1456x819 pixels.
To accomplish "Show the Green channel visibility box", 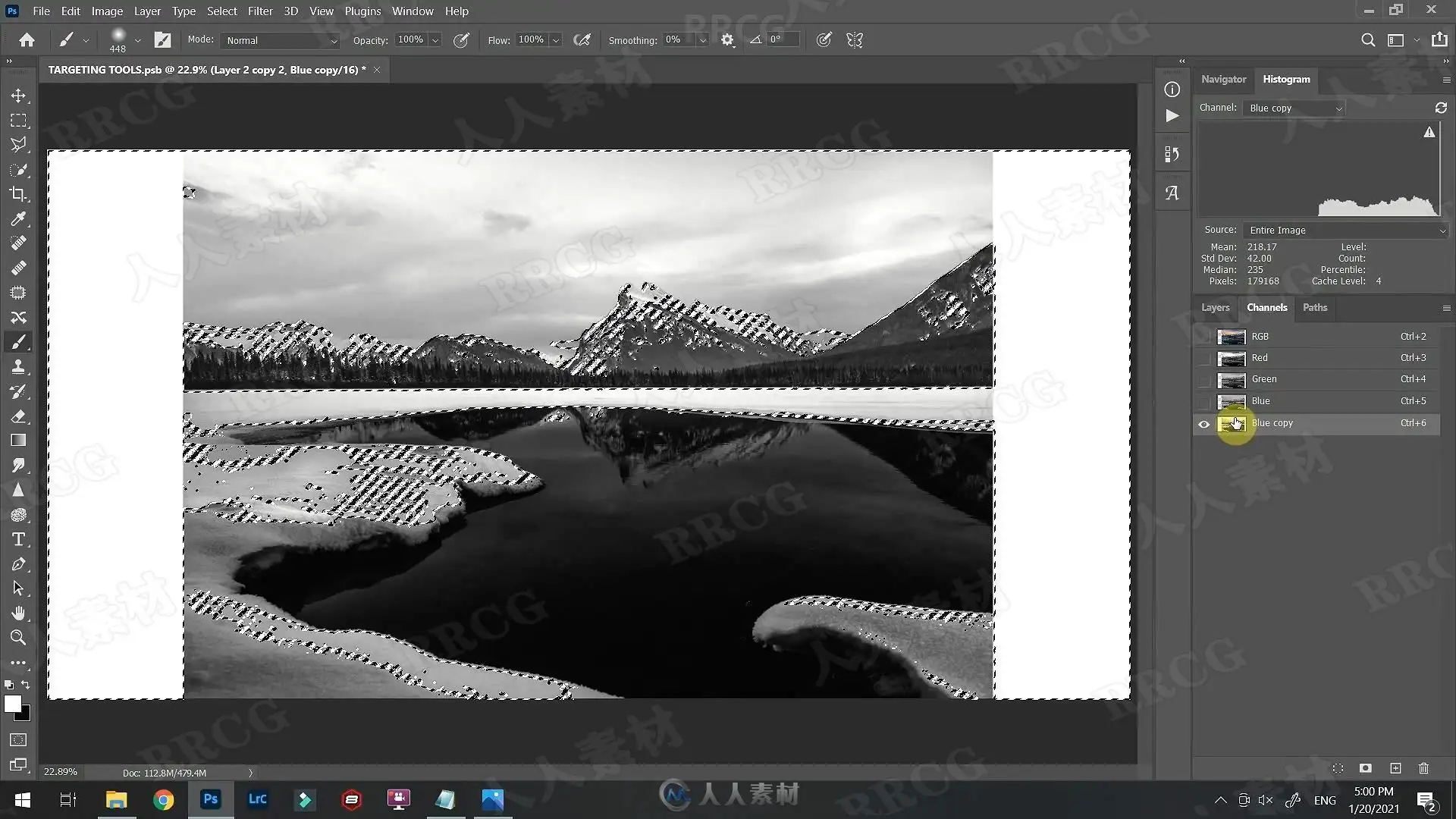I will click(1203, 379).
